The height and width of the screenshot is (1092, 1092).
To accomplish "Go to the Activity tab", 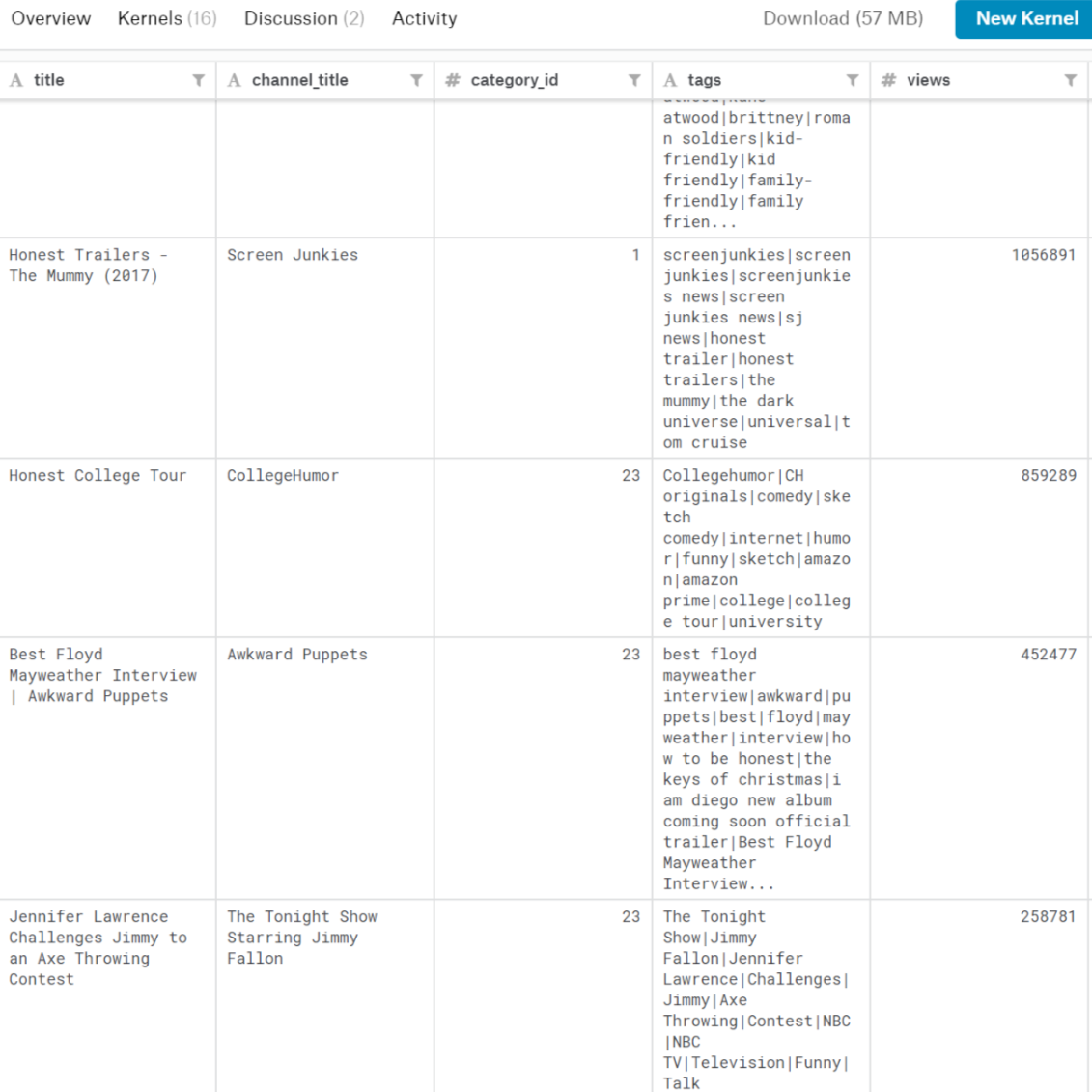I will (425, 18).
